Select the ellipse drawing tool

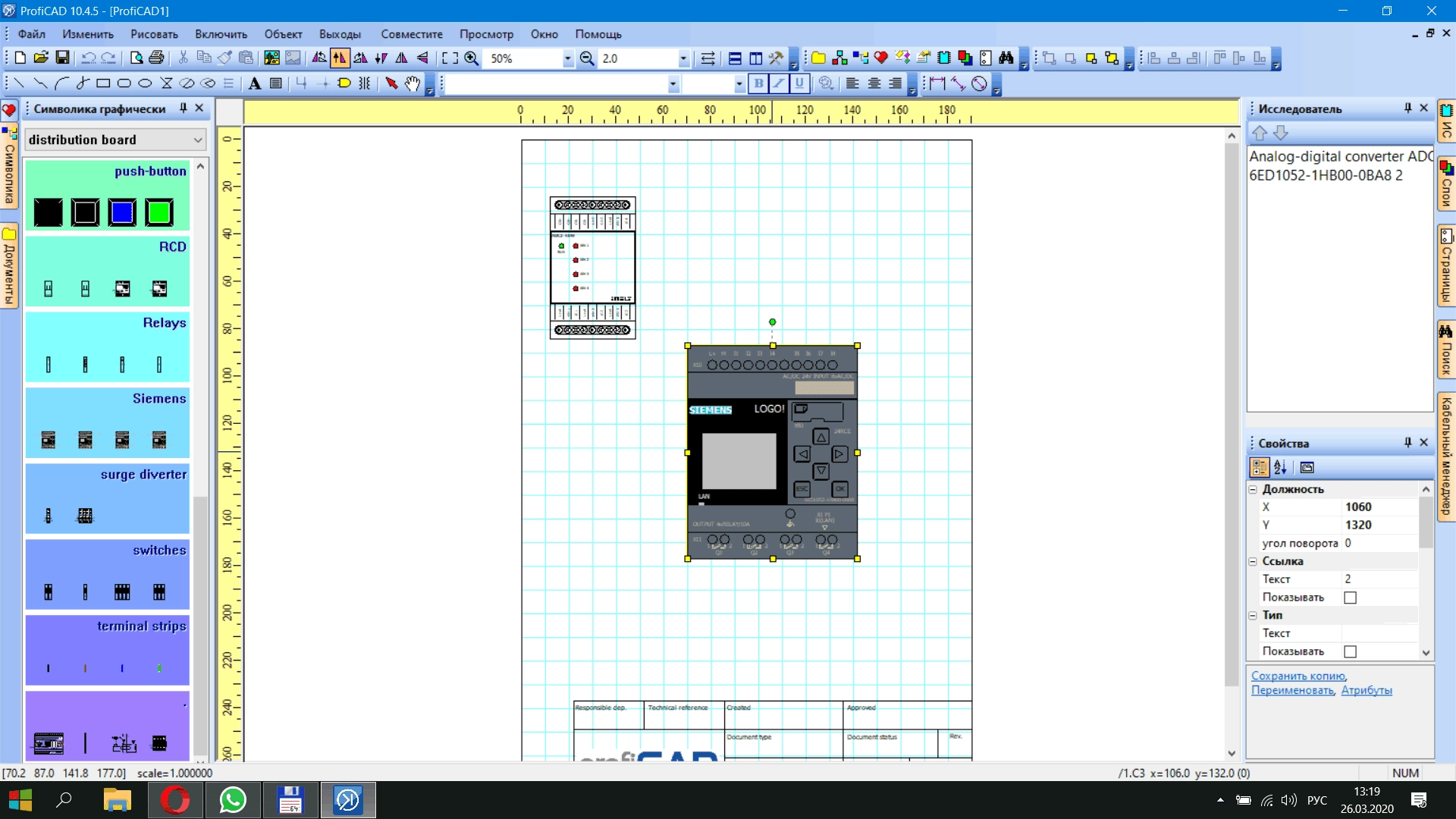(x=146, y=83)
